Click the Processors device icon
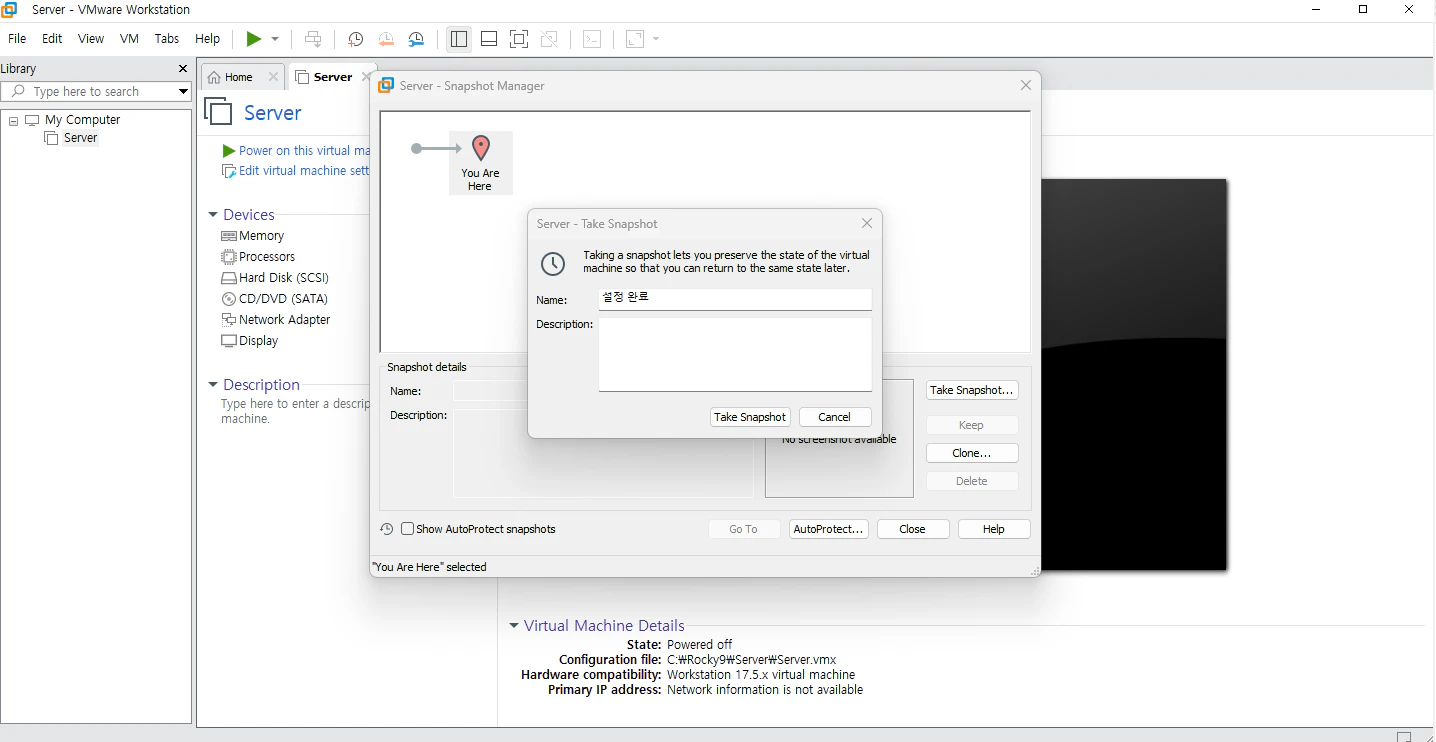The image size is (1436, 742). [x=229, y=257]
